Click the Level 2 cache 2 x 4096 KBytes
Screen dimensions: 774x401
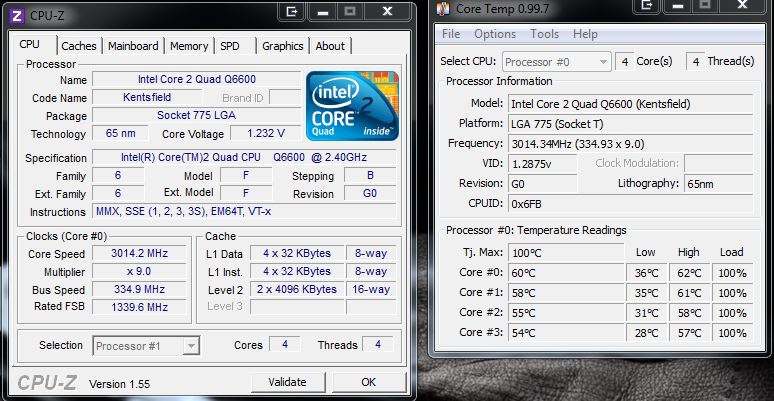[x=297, y=289]
